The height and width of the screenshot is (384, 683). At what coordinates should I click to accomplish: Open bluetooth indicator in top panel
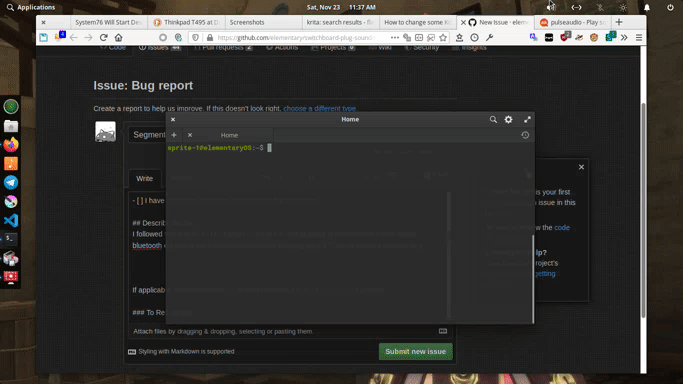[x=600, y=7]
